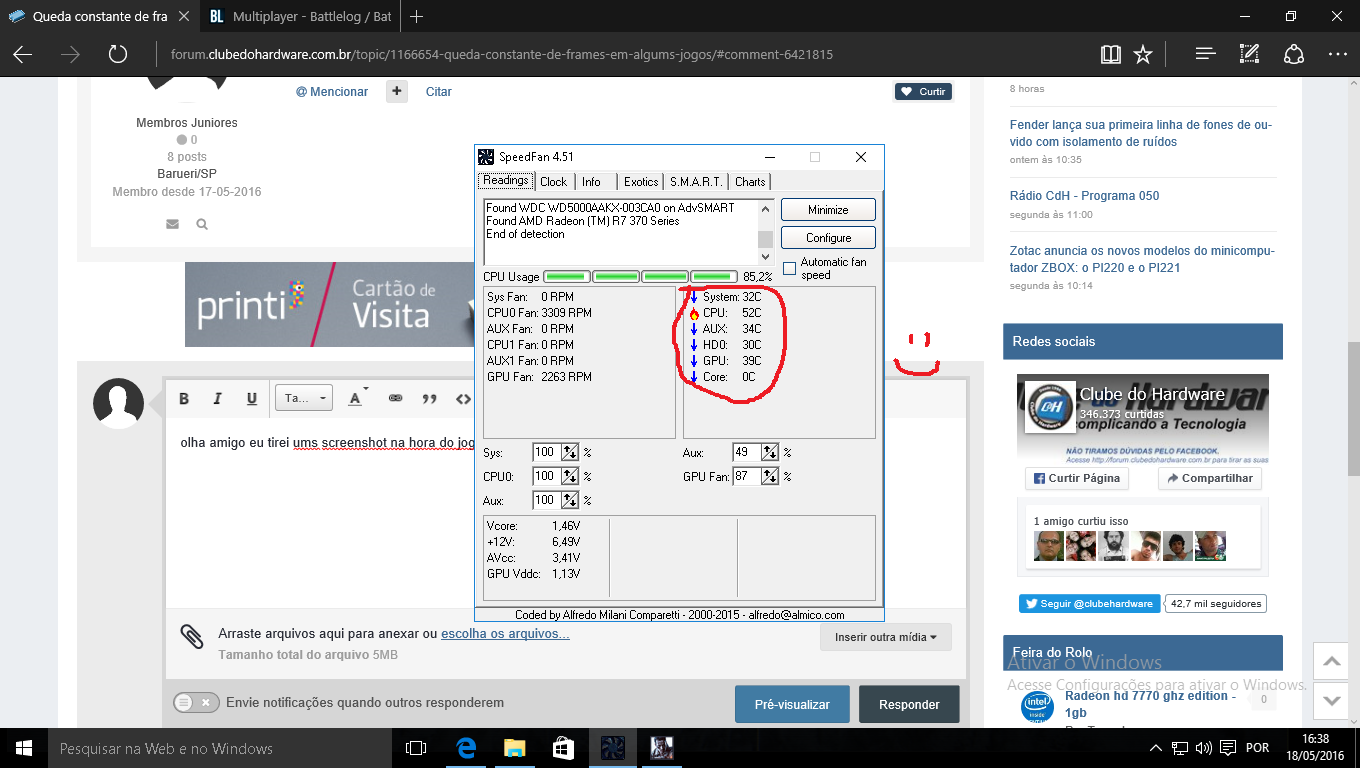The image size is (1360, 768).
Task: Click the envelope message icon under user profile
Action: (x=173, y=224)
